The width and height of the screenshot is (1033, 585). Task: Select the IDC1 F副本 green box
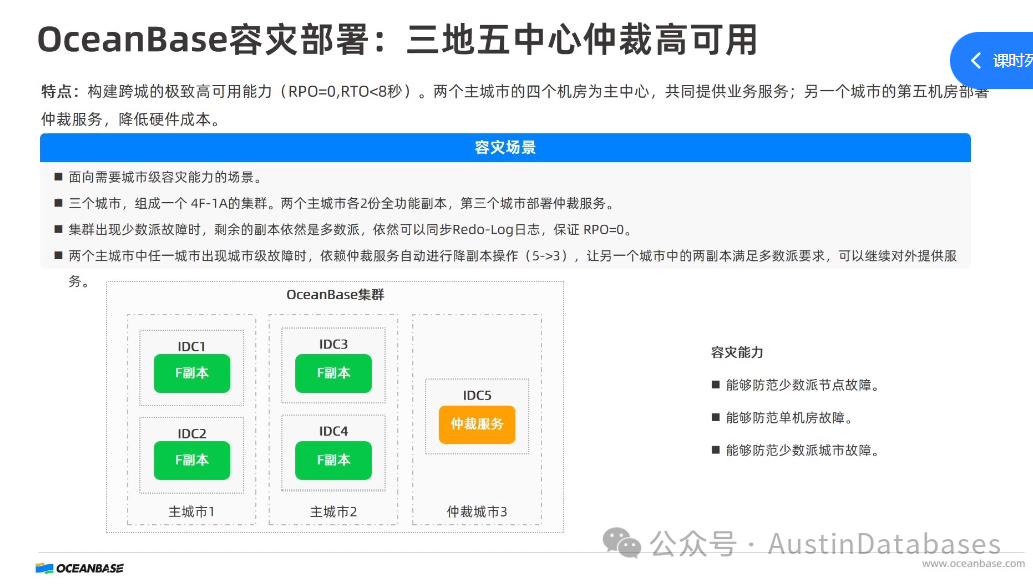coord(192,374)
